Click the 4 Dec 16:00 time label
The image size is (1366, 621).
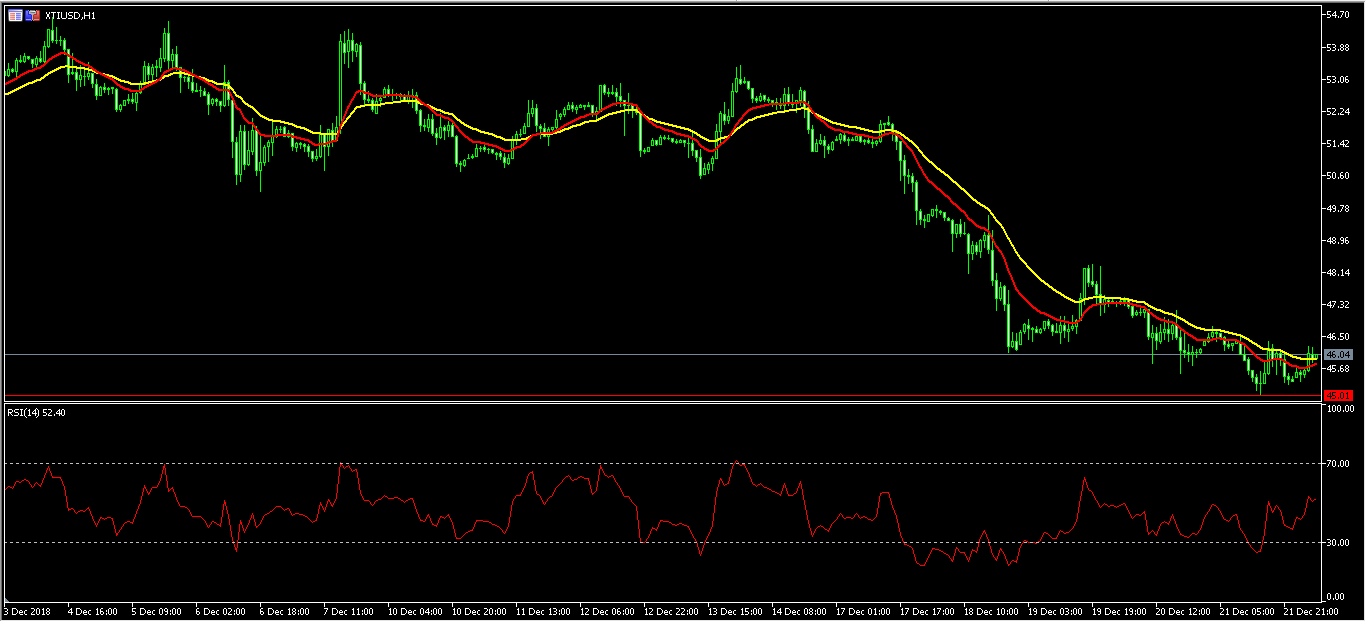[92, 610]
